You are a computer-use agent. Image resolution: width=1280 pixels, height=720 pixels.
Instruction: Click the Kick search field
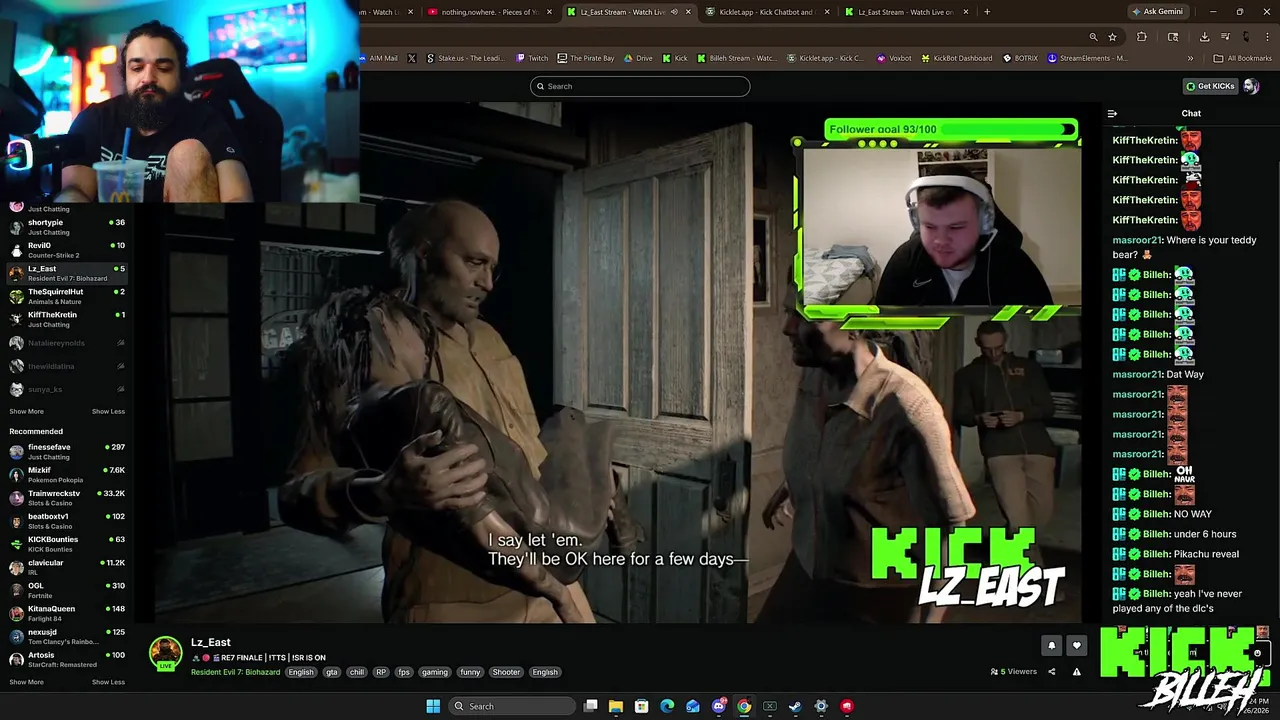640,86
